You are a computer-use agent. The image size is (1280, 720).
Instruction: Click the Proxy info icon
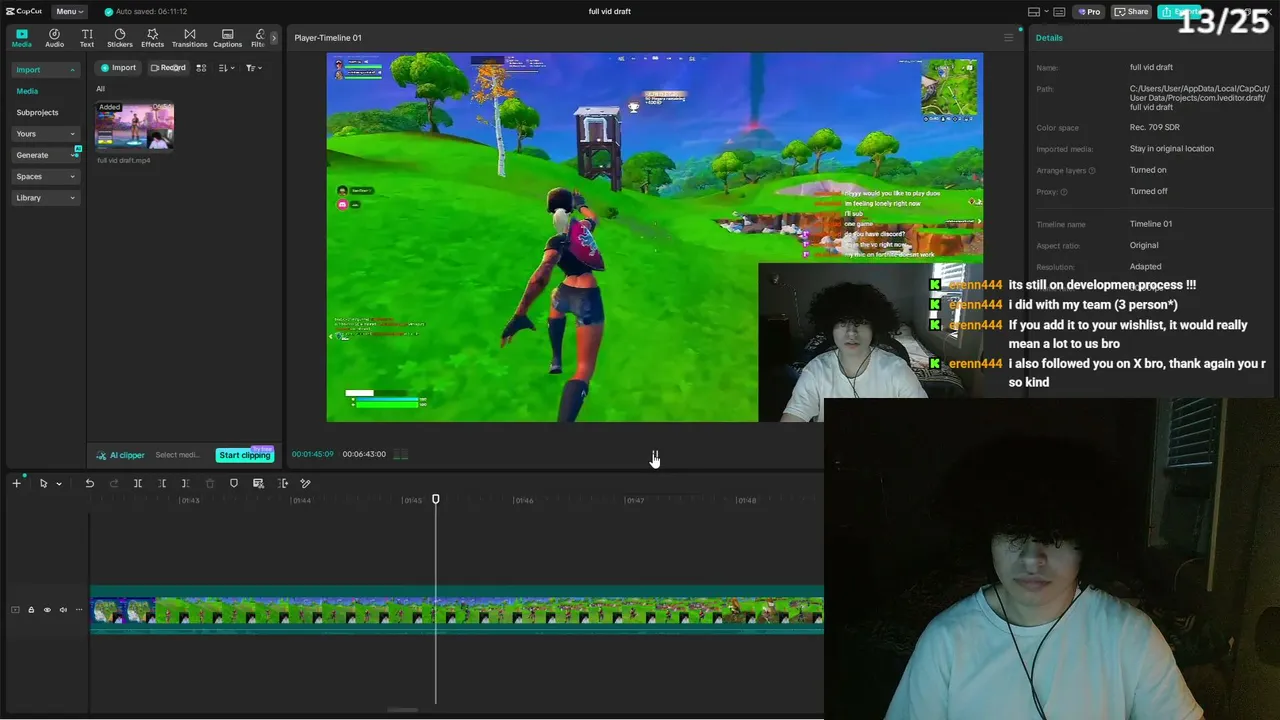coord(1063,192)
